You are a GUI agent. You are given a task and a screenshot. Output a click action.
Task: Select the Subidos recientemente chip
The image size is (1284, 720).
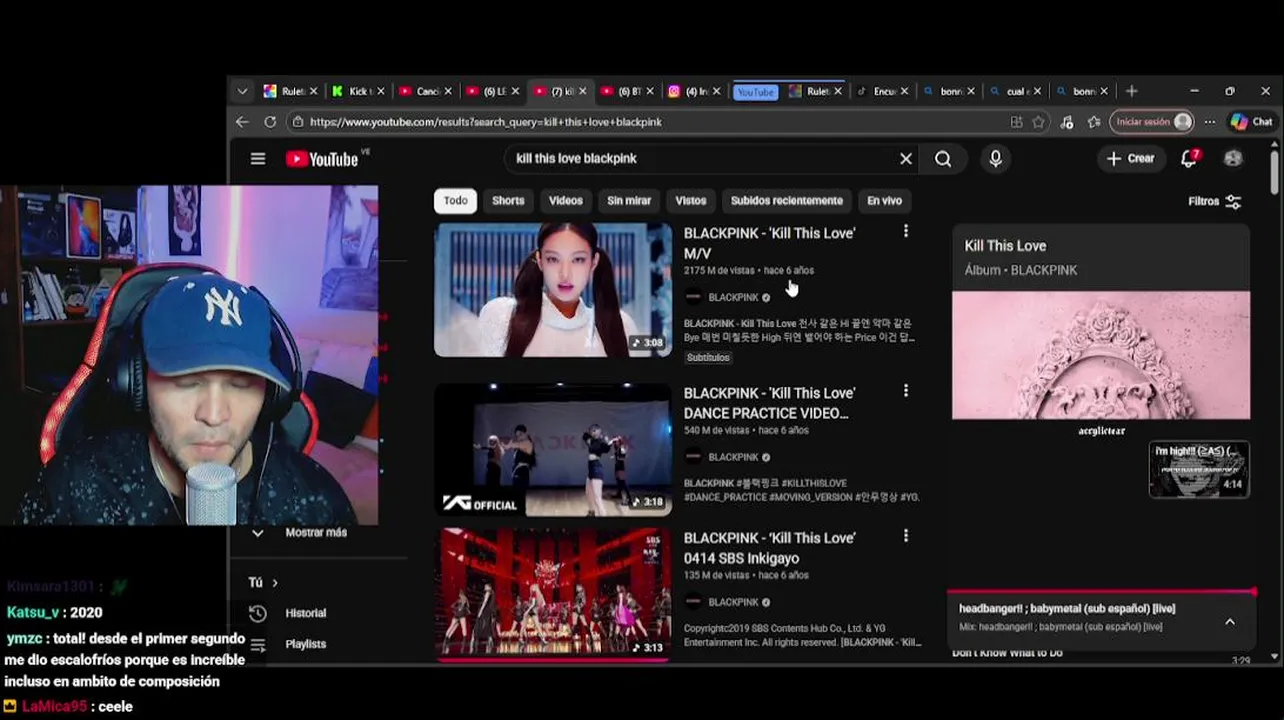click(x=786, y=200)
